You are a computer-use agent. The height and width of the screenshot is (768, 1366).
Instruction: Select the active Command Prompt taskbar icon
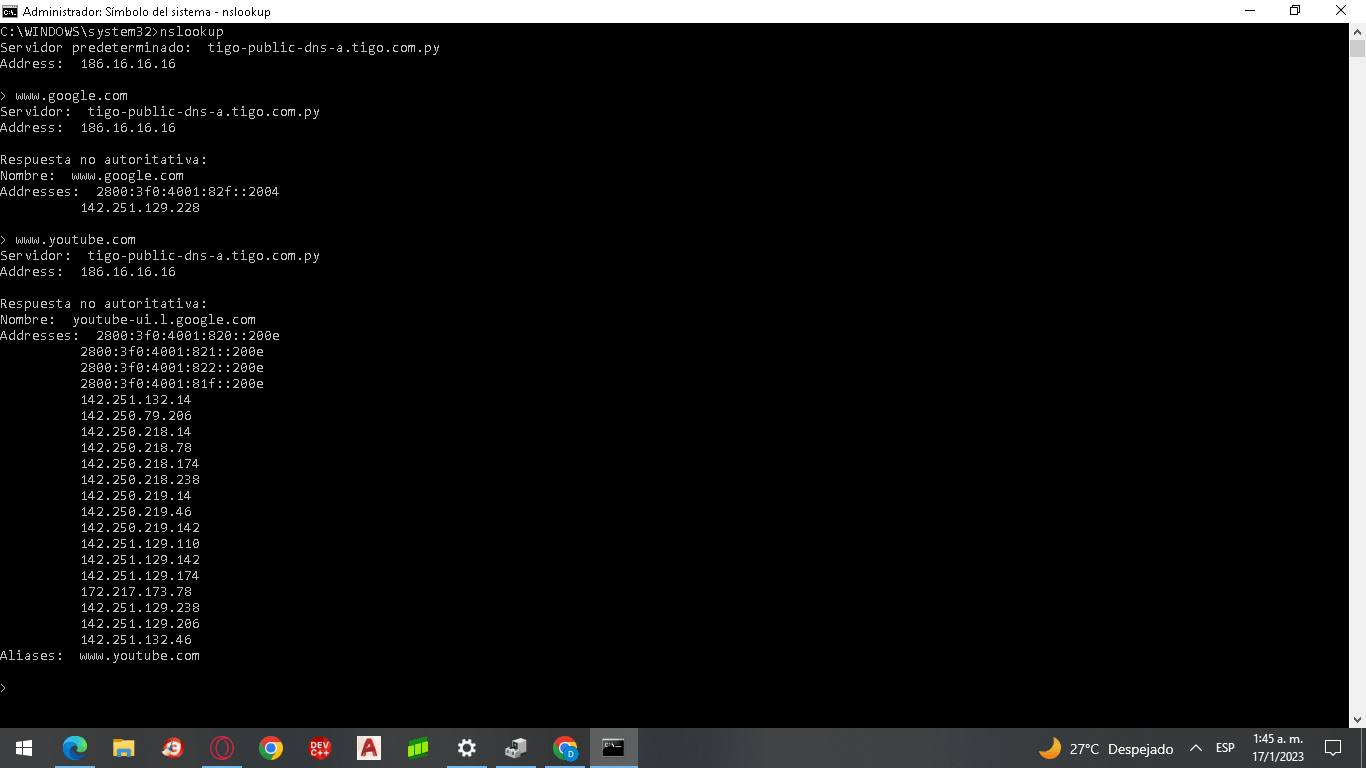click(x=614, y=748)
